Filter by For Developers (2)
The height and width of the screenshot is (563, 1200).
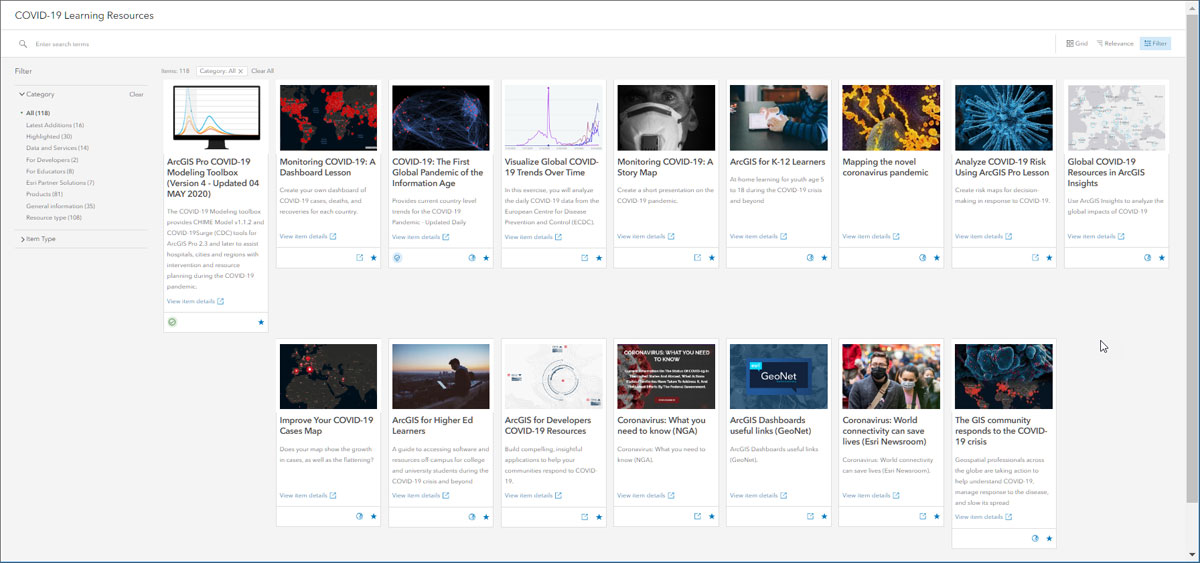52,160
